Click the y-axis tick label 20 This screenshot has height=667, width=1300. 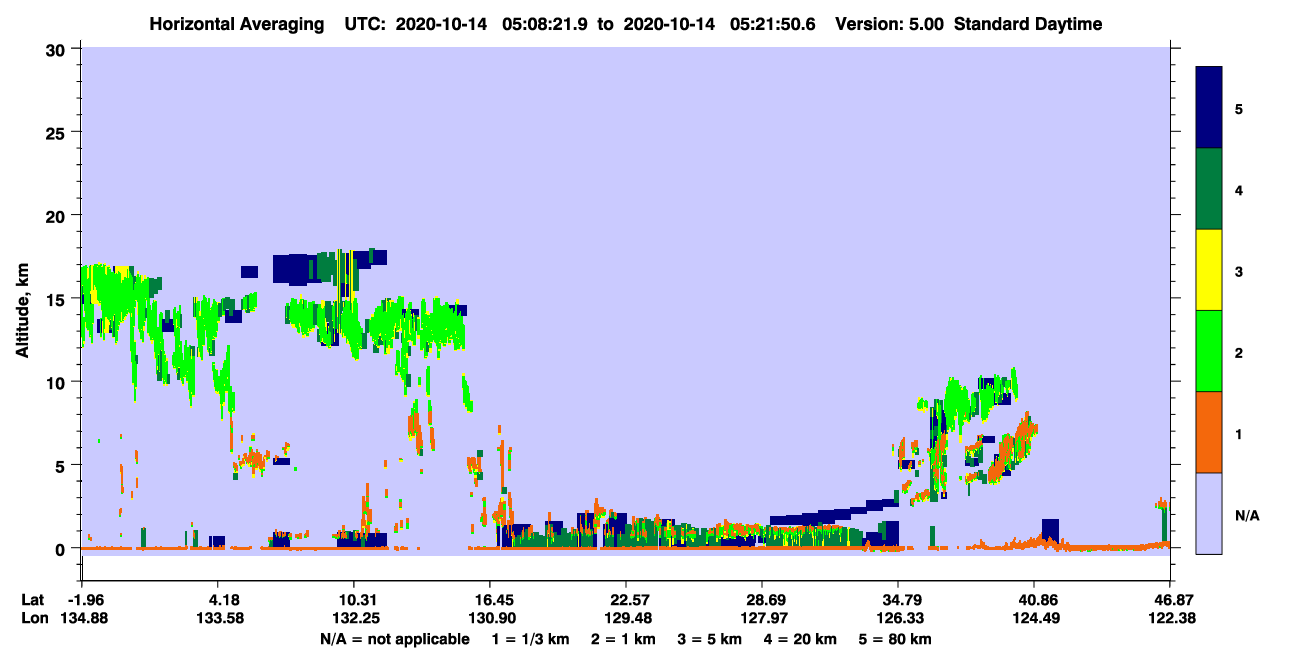click(58, 215)
